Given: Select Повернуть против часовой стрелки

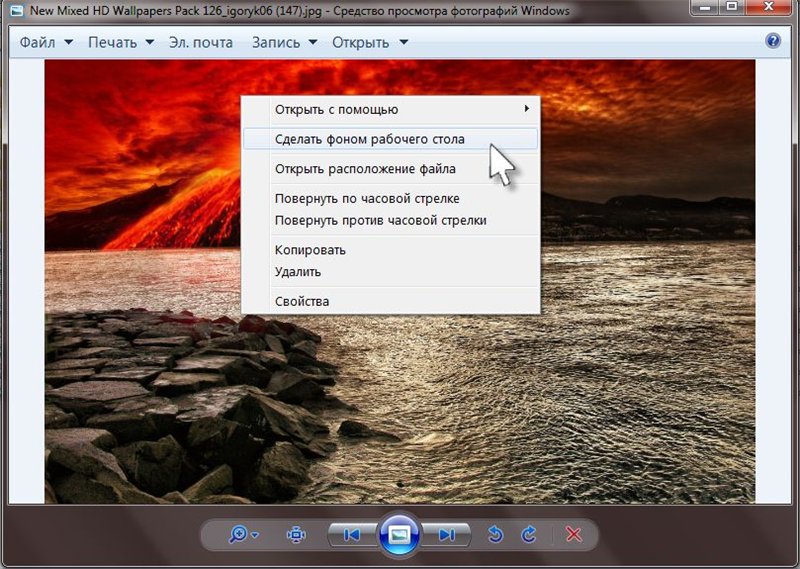Looking at the screenshot, I should tap(390, 220).
